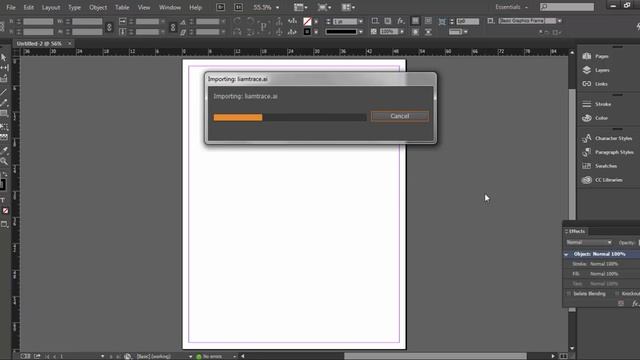This screenshot has width=640, height=360.
Task: Cancel the liamtrace.ai import
Action: click(400, 116)
